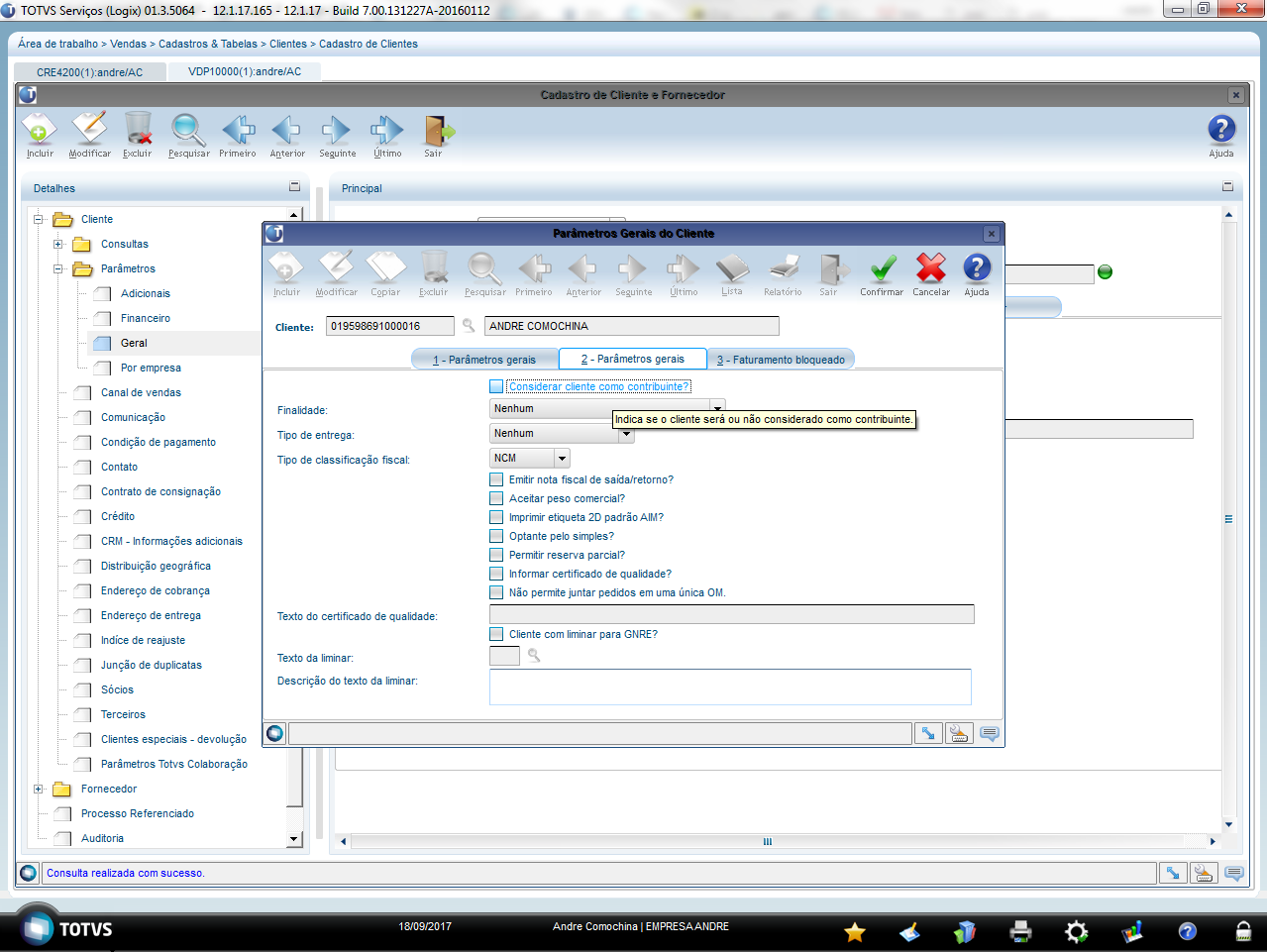Collapse Detalhes panel
This screenshot has height=952, width=1267.
294,186
